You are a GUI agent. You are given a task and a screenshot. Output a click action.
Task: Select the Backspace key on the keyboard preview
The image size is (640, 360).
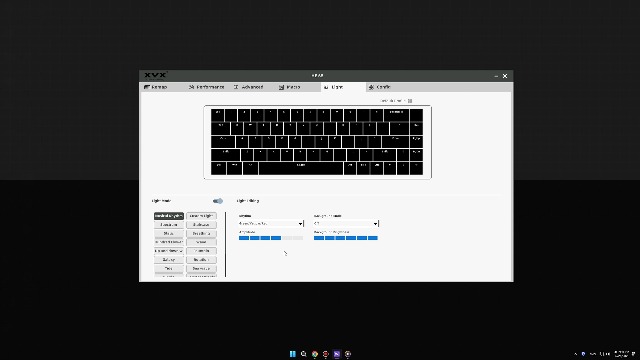396,115
